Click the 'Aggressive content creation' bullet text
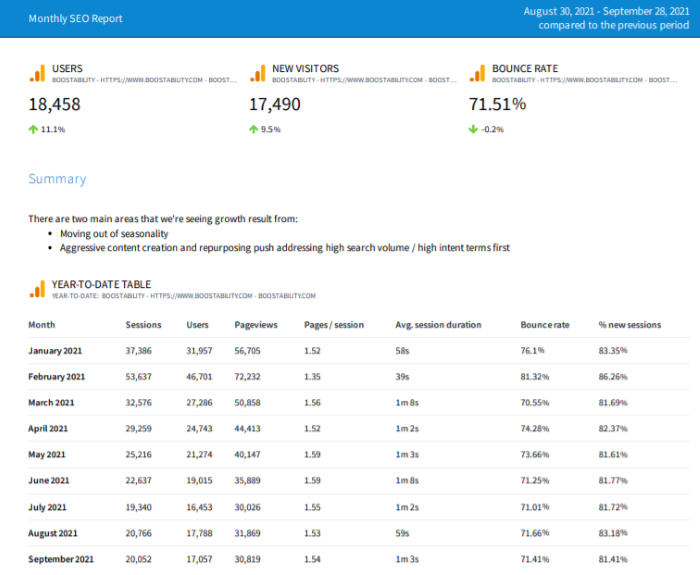Image resolution: width=700 pixels, height=575 pixels. coord(285,248)
